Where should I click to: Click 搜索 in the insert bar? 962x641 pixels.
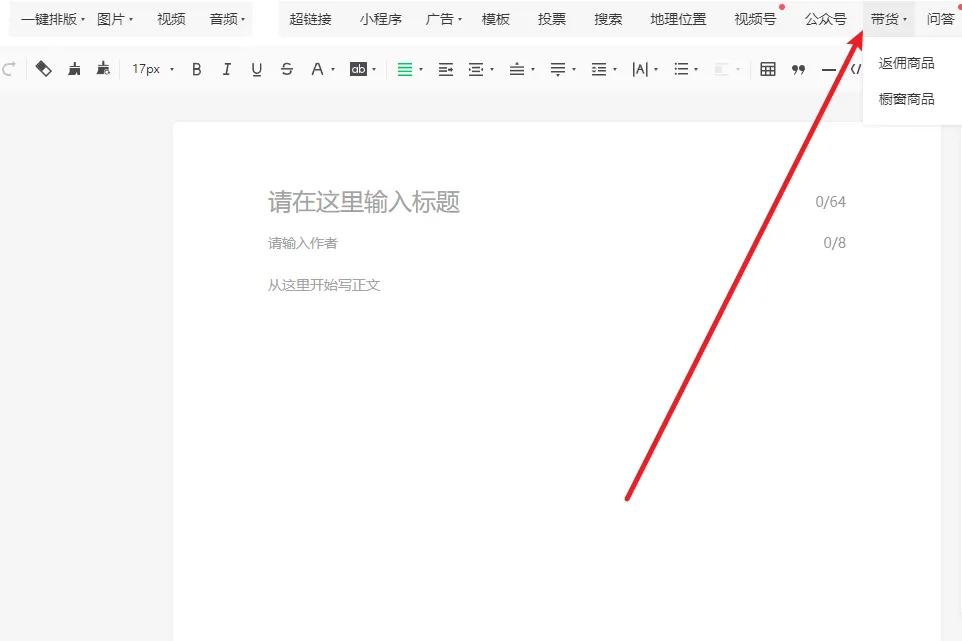[608, 19]
